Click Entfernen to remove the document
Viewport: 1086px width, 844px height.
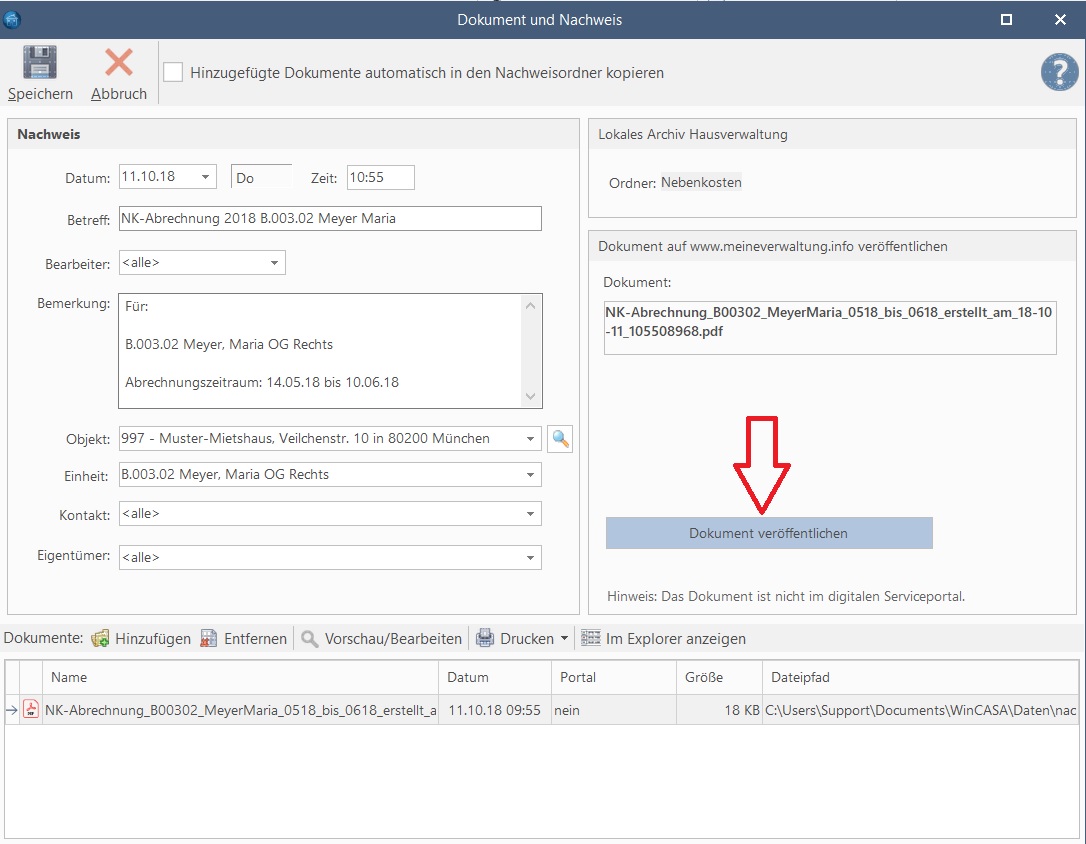244,638
